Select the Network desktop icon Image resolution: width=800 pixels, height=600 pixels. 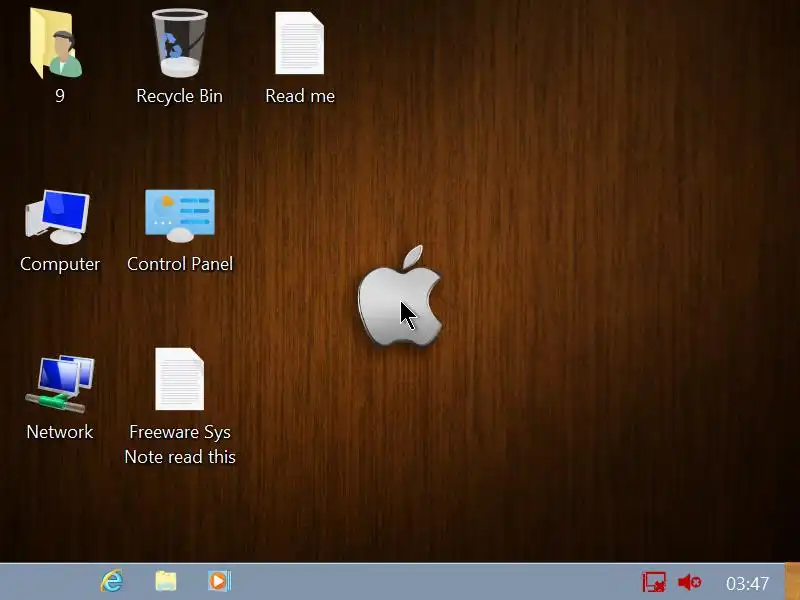60,384
